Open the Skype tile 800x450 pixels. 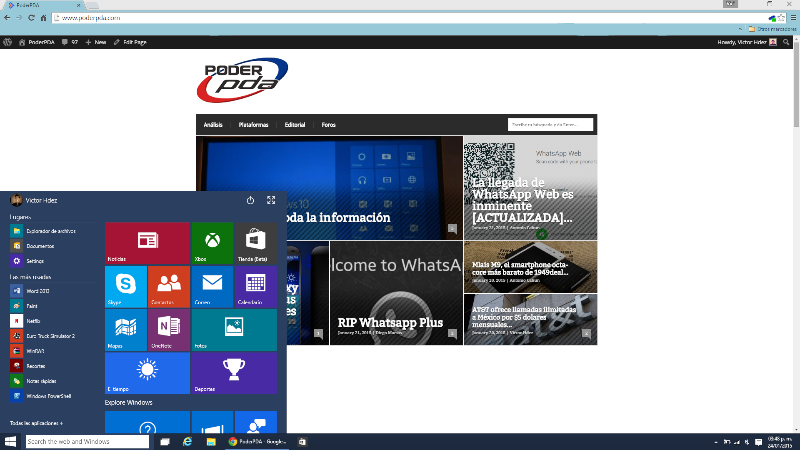click(x=126, y=286)
